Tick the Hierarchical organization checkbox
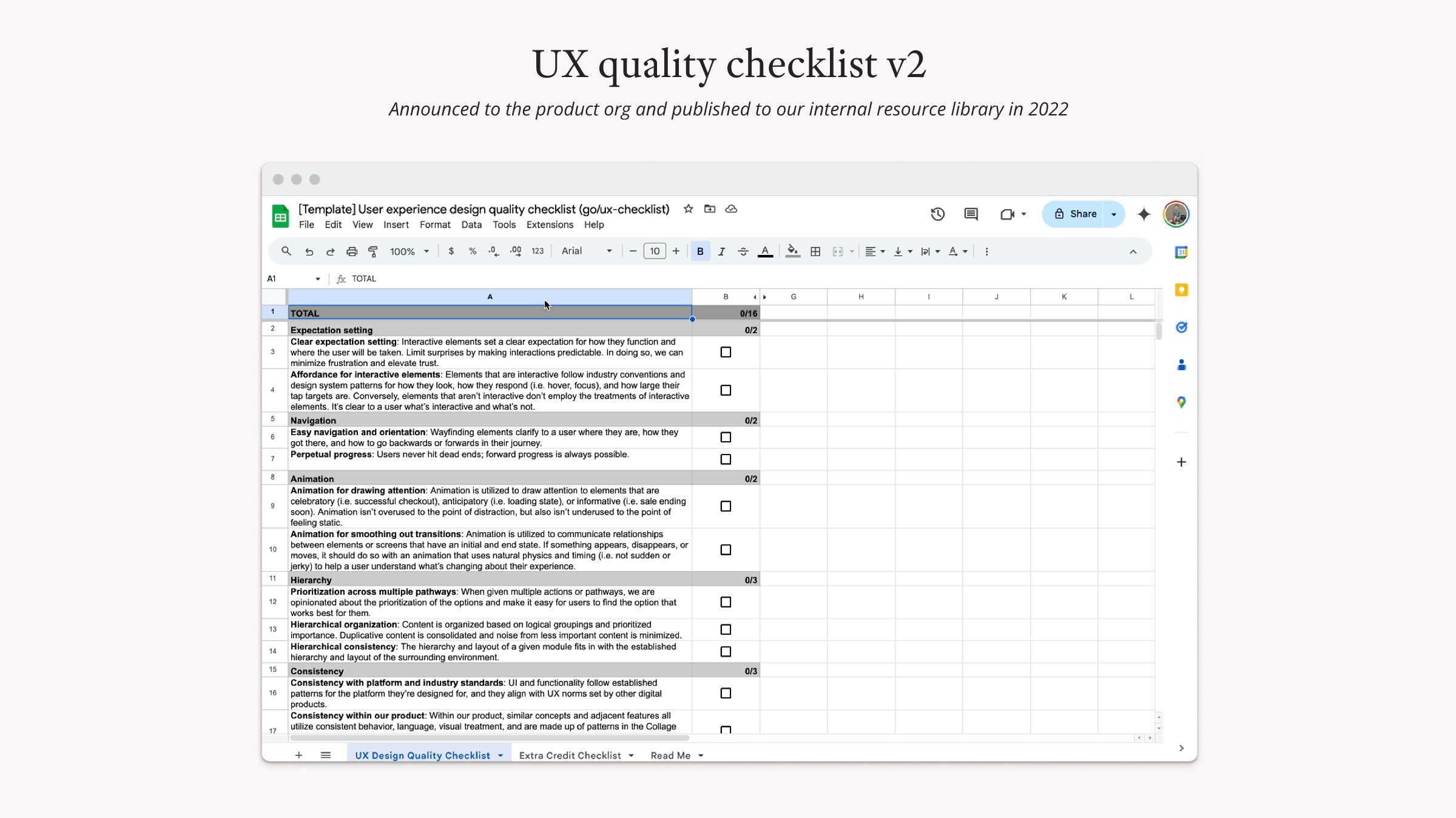Screen dimensions: 1456x818 coord(726,629)
